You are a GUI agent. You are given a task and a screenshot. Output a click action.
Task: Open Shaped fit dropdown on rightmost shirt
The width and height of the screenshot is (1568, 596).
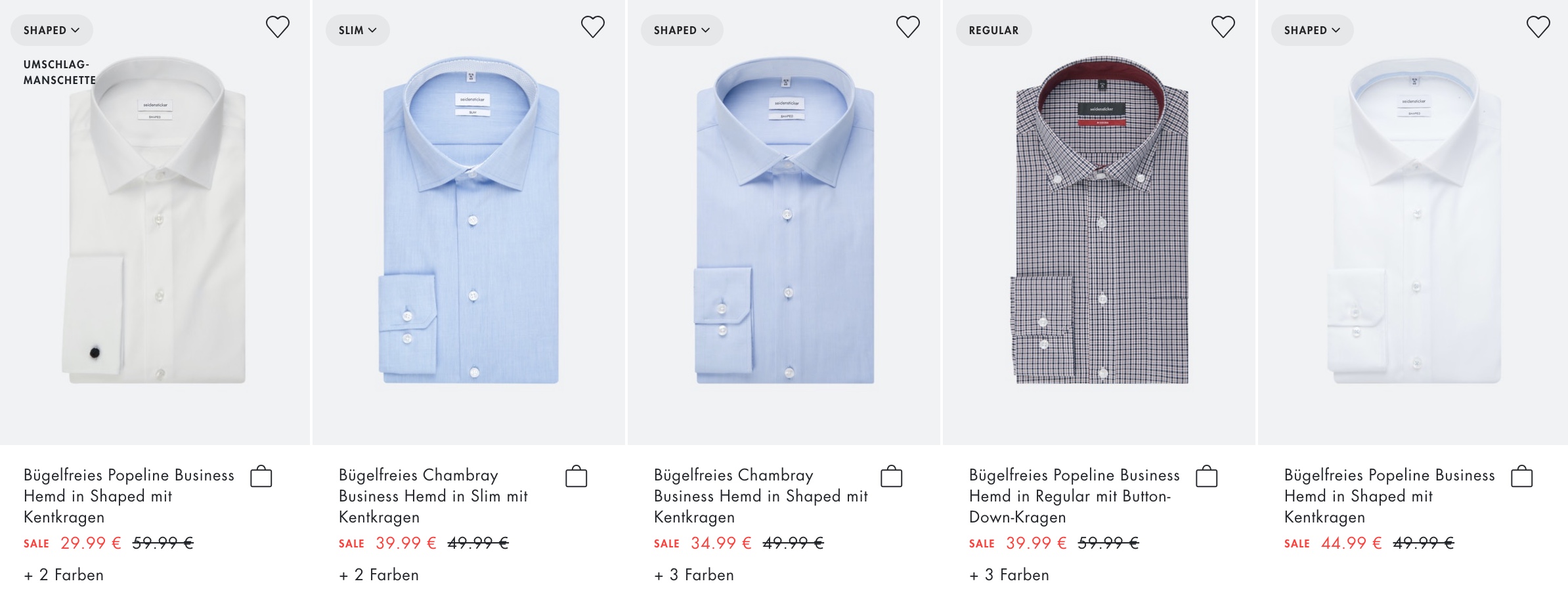pos(1312,30)
